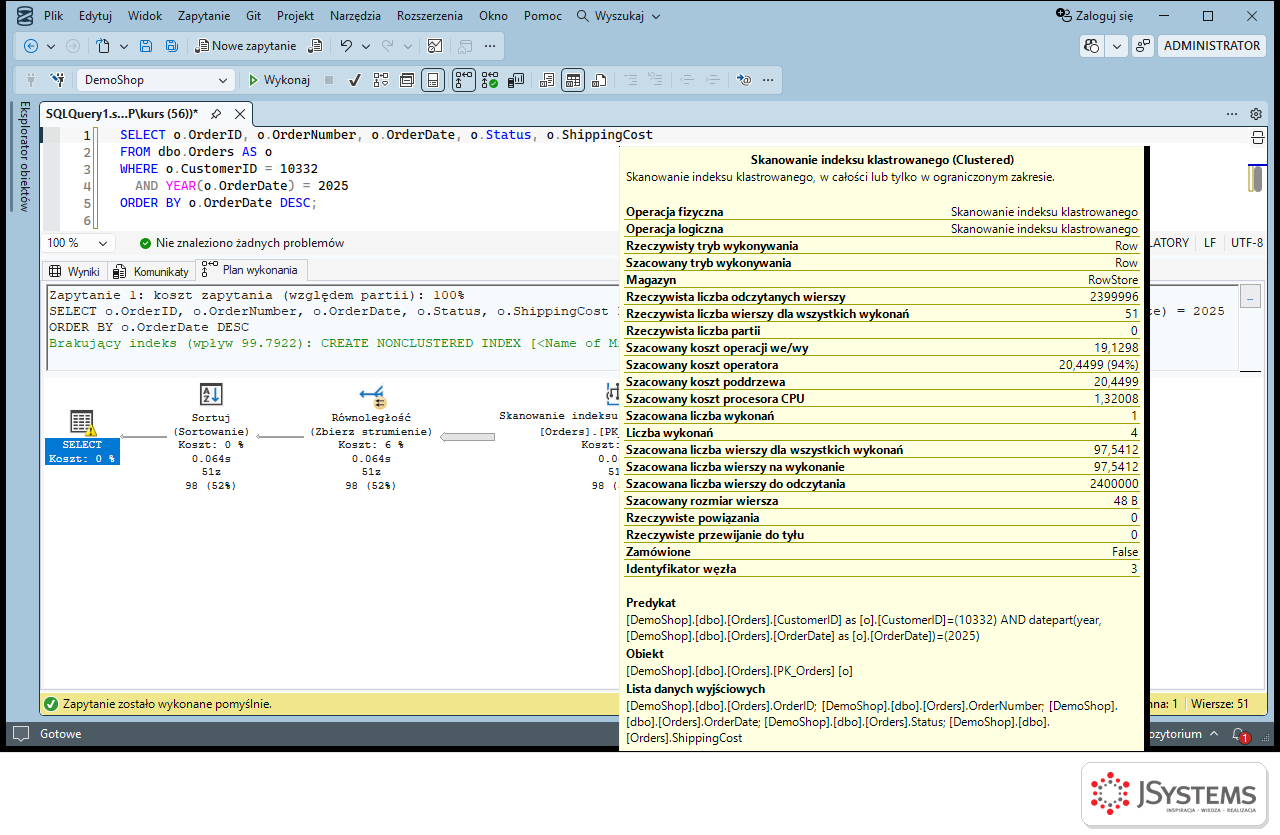Click the Wykonaj execute button
Screen dimensions: 1280x835
pyautogui.click(x=279, y=80)
